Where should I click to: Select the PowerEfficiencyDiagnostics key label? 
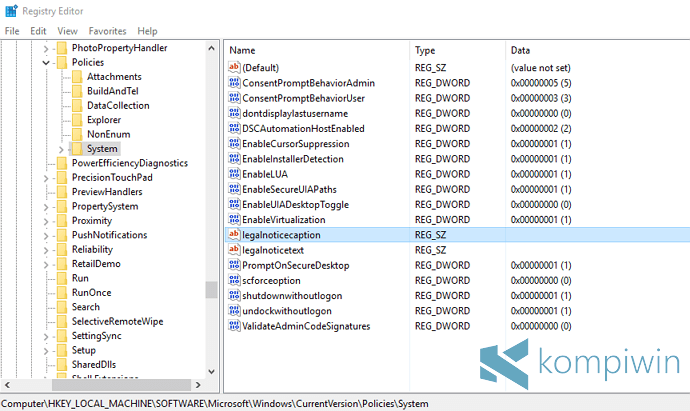130,163
